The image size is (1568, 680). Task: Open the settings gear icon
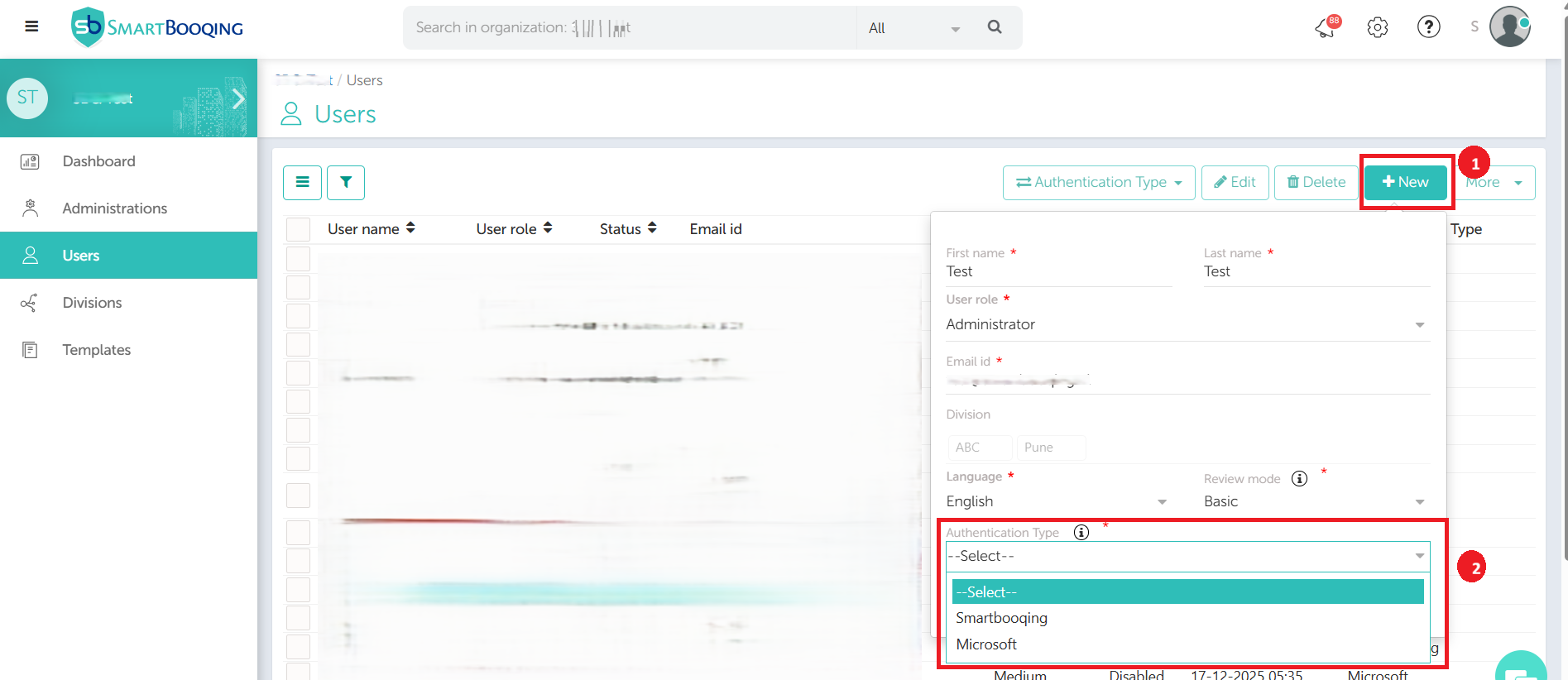(x=1377, y=27)
